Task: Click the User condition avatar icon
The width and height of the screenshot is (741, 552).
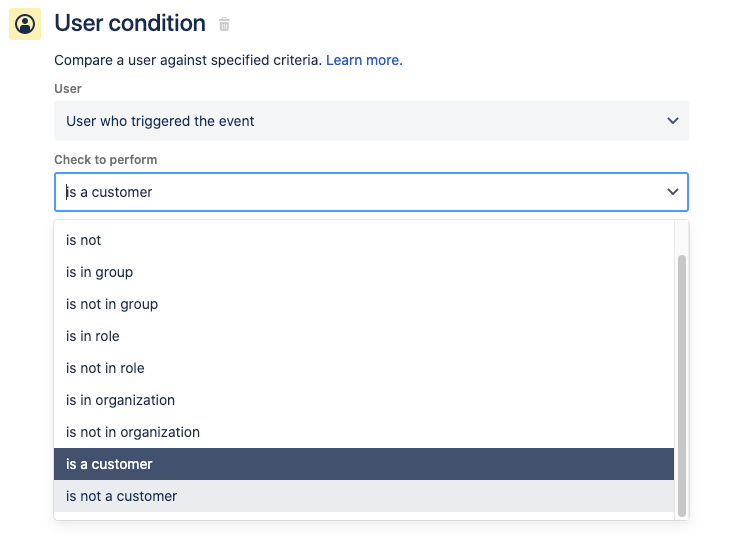Action: coord(25,24)
